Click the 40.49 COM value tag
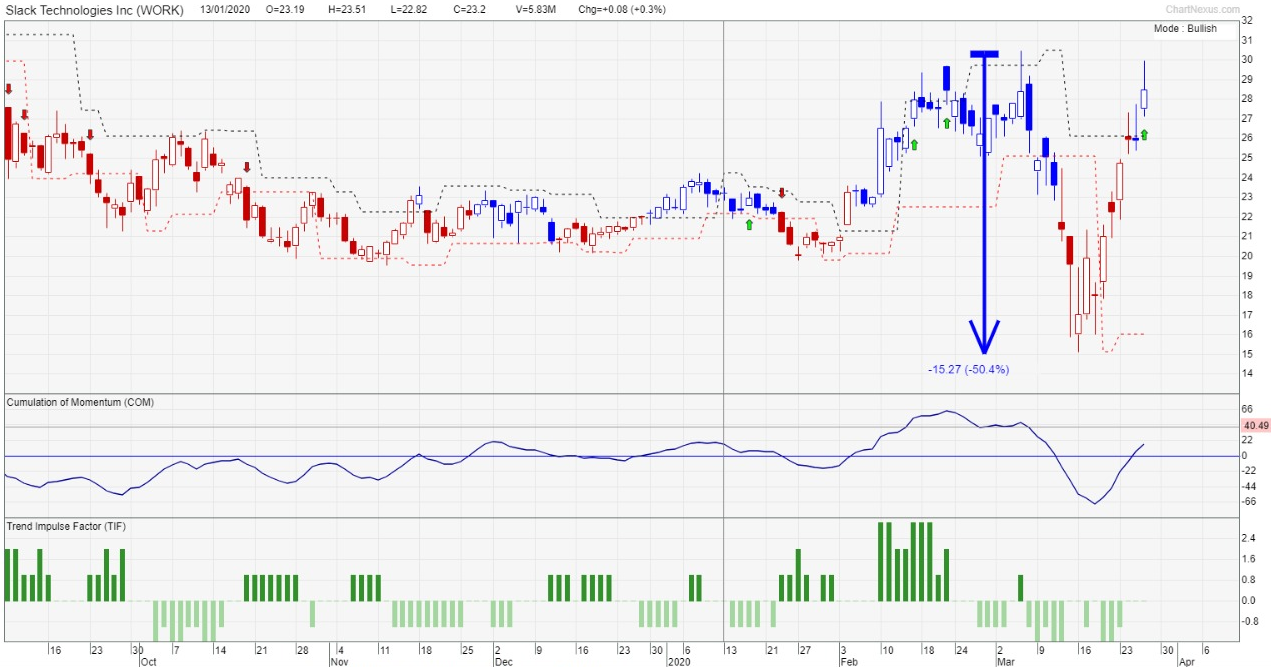1271x667 pixels. [x=1256, y=425]
